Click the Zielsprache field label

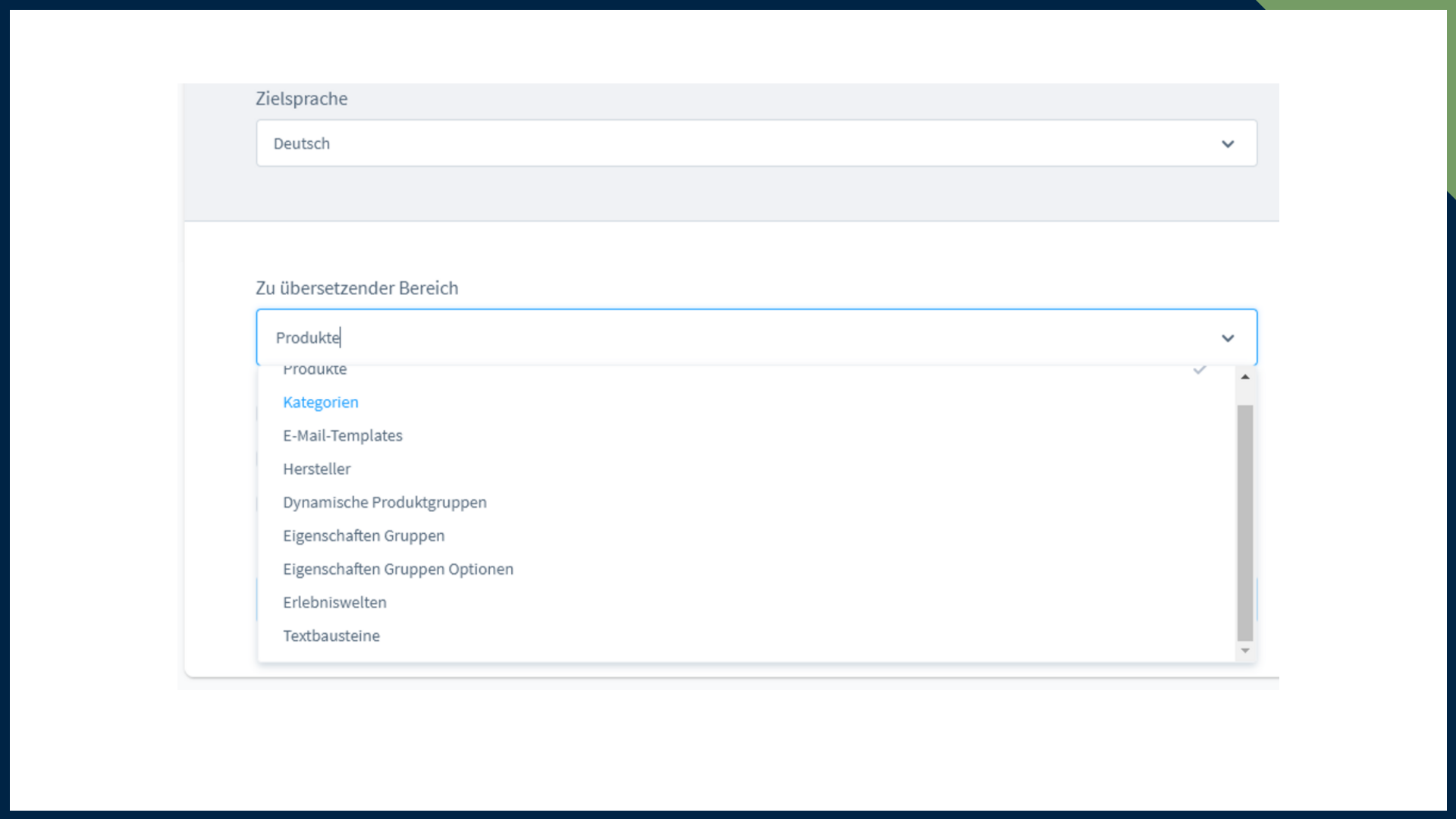302,99
